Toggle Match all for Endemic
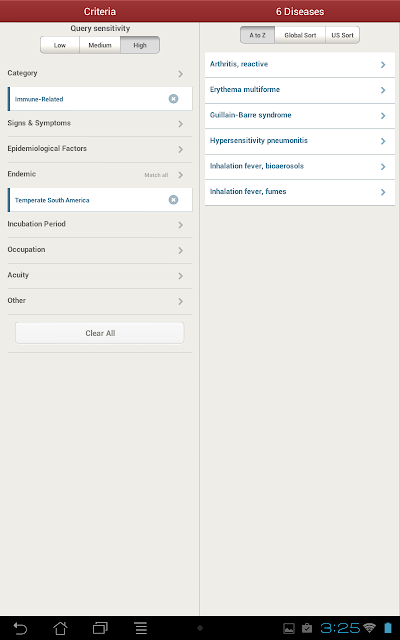400x640 pixels. 156,175
